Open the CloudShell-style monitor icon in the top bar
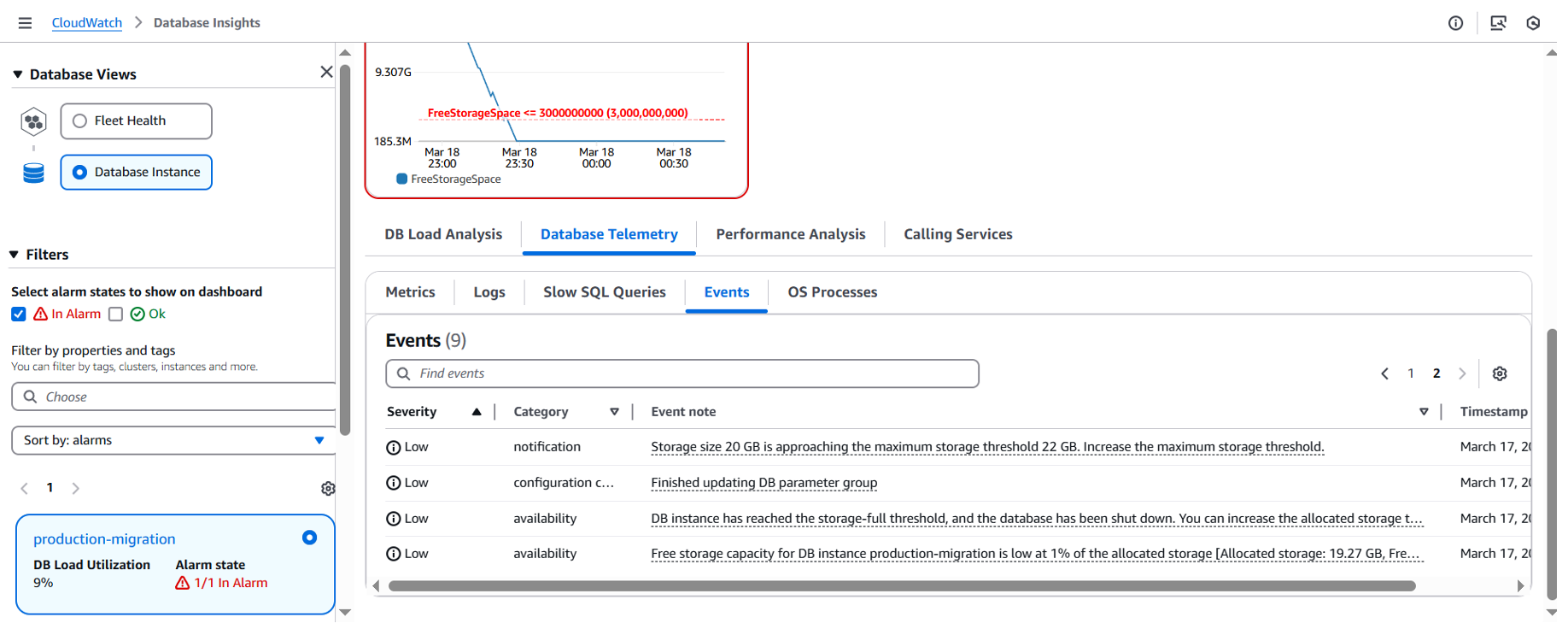This screenshot has width=1568, height=629. pyautogui.click(x=1498, y=23)
